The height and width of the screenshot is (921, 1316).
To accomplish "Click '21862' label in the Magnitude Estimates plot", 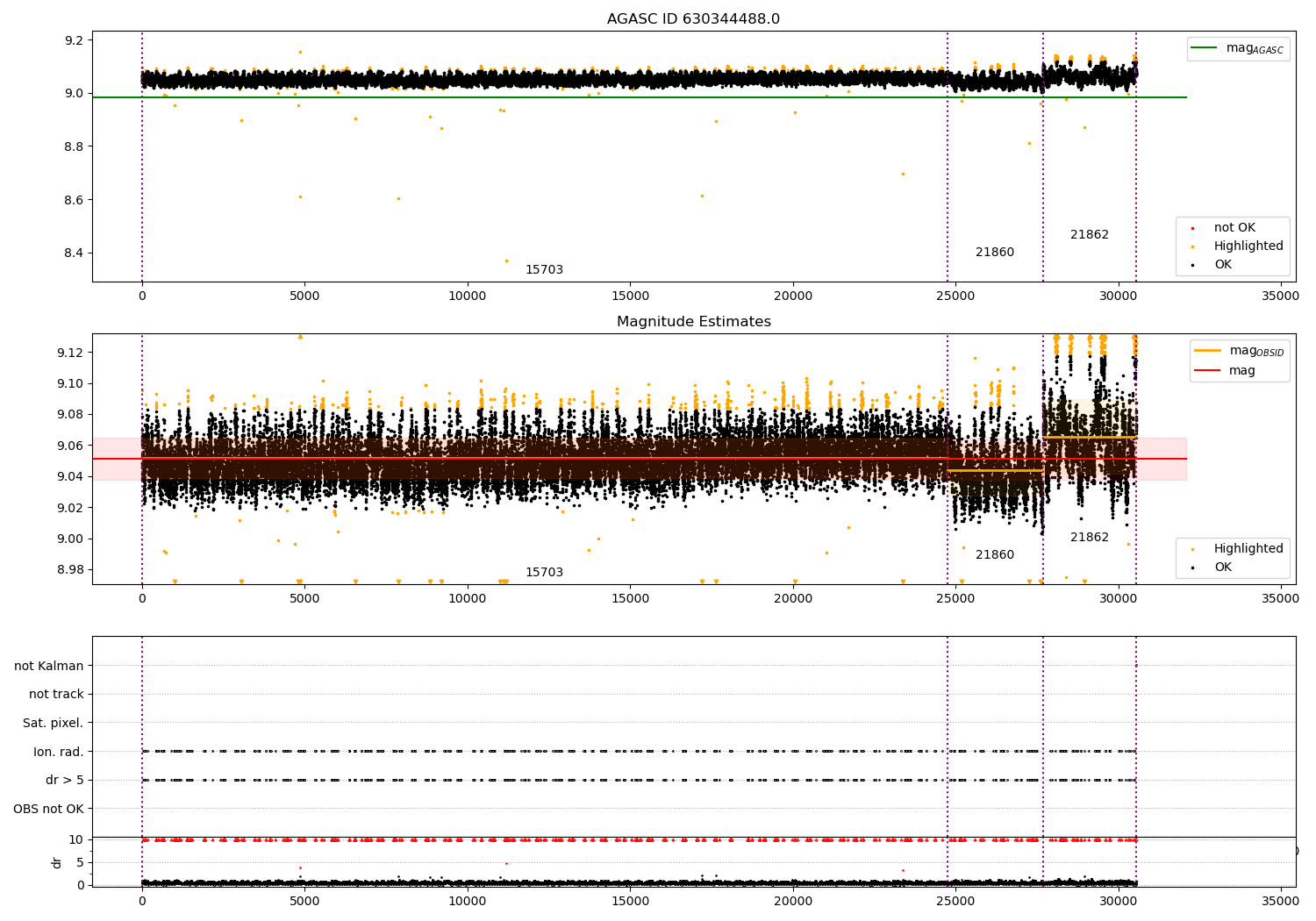I will point(1090,538).
